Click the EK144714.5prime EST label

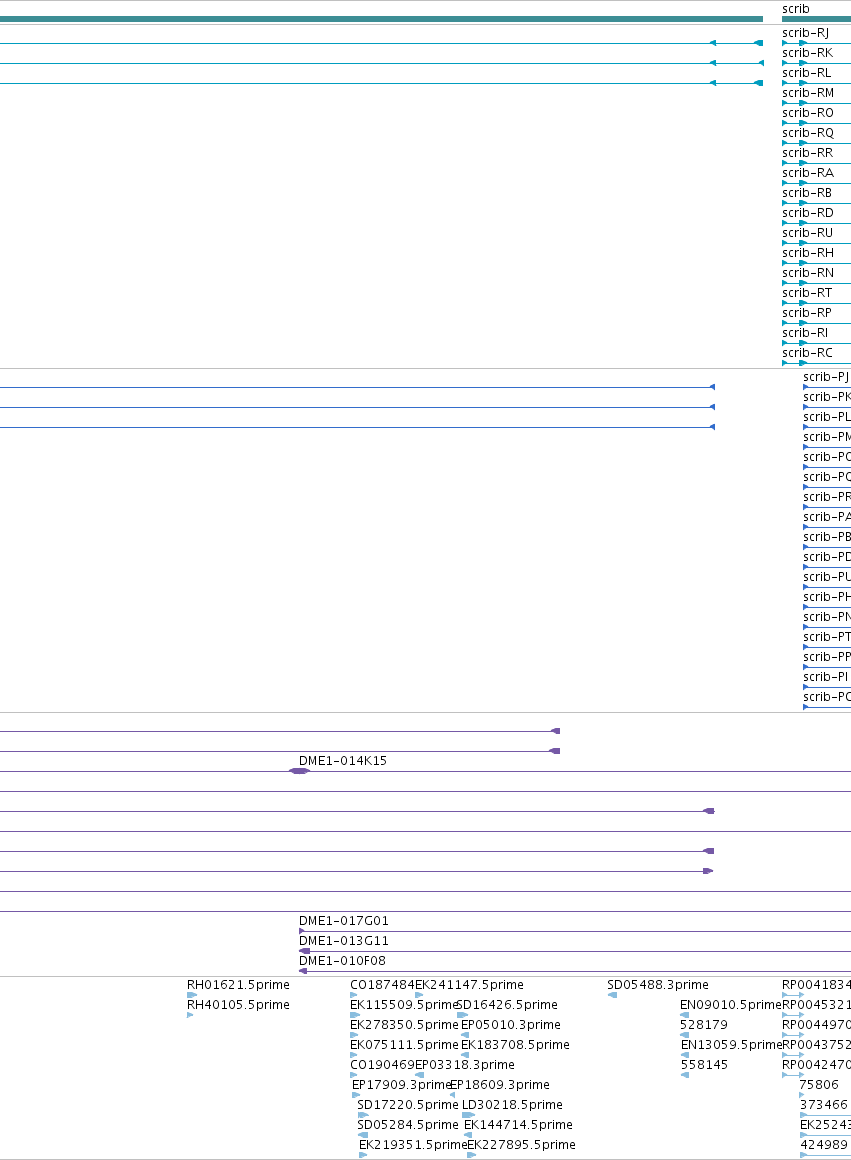click(x=518, y=1124)
